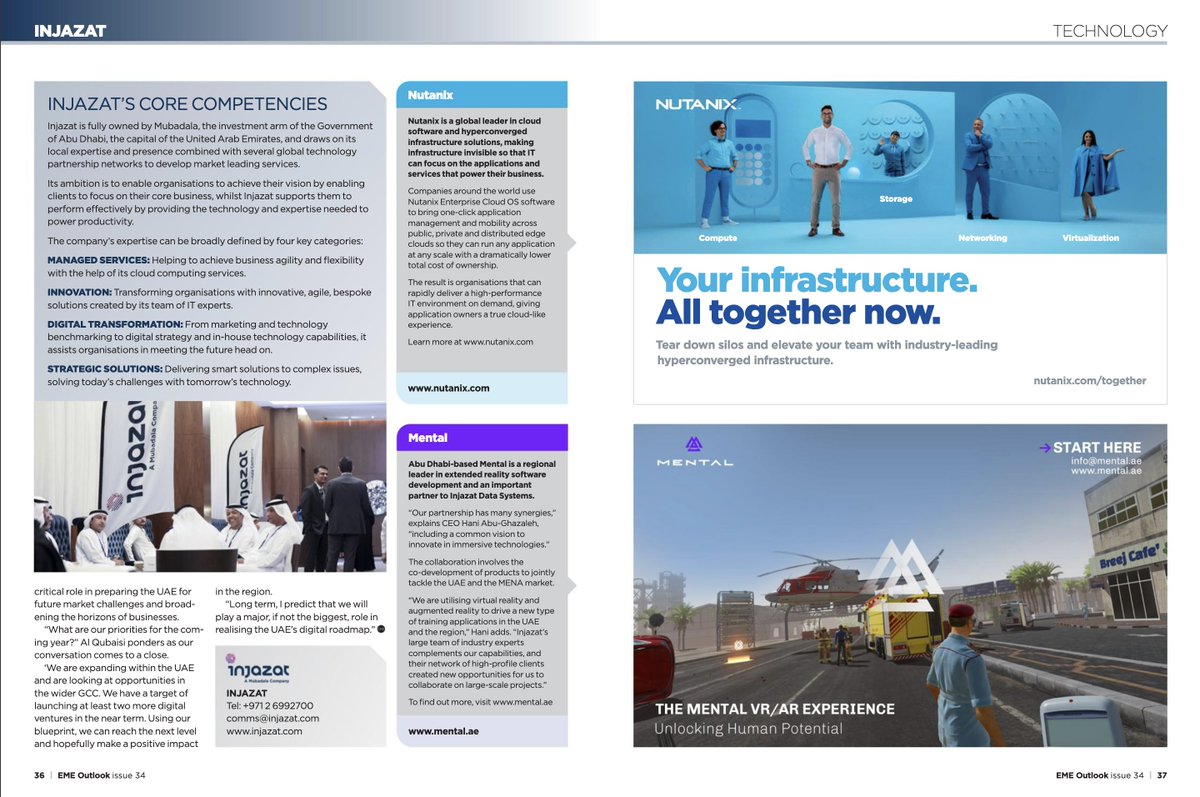Viewport: 1200px width, 797px height.
Task: Open nutanix.com/together link in the ad
Action: pos(1089,380)
